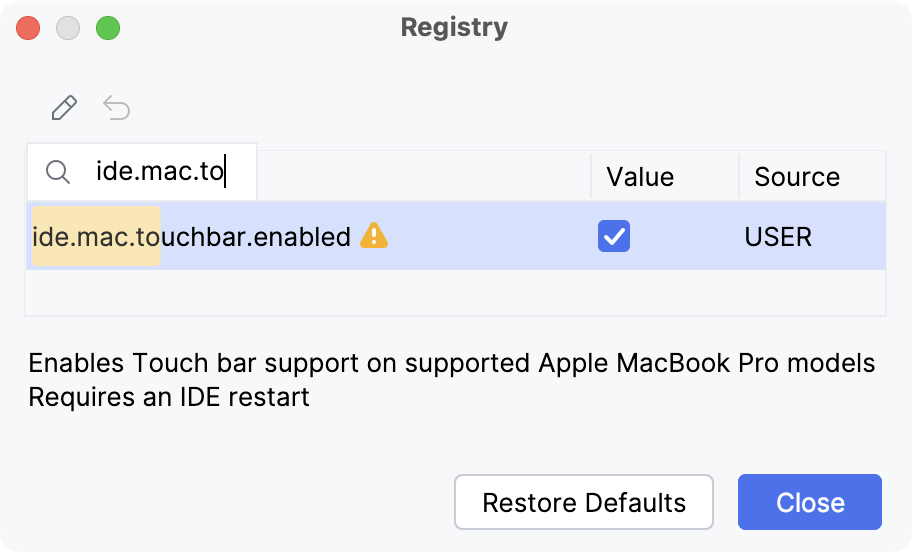Click the revert to default arrow icon
This screenshot has width=912, height=552.
point(117,108)
